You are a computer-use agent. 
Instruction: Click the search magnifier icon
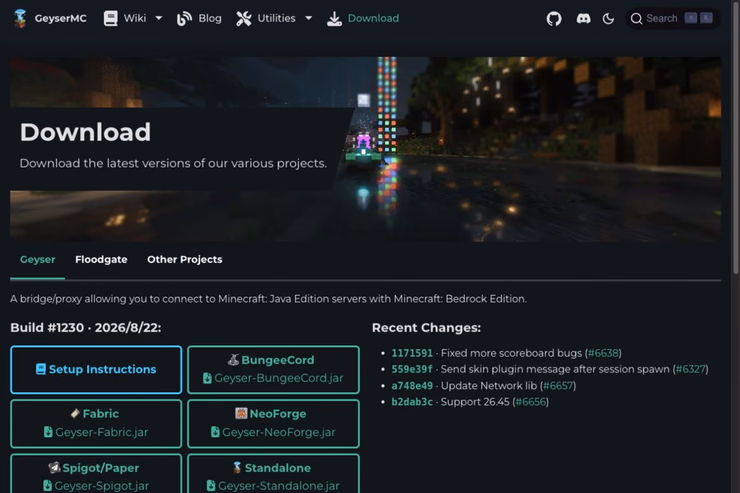636,18
